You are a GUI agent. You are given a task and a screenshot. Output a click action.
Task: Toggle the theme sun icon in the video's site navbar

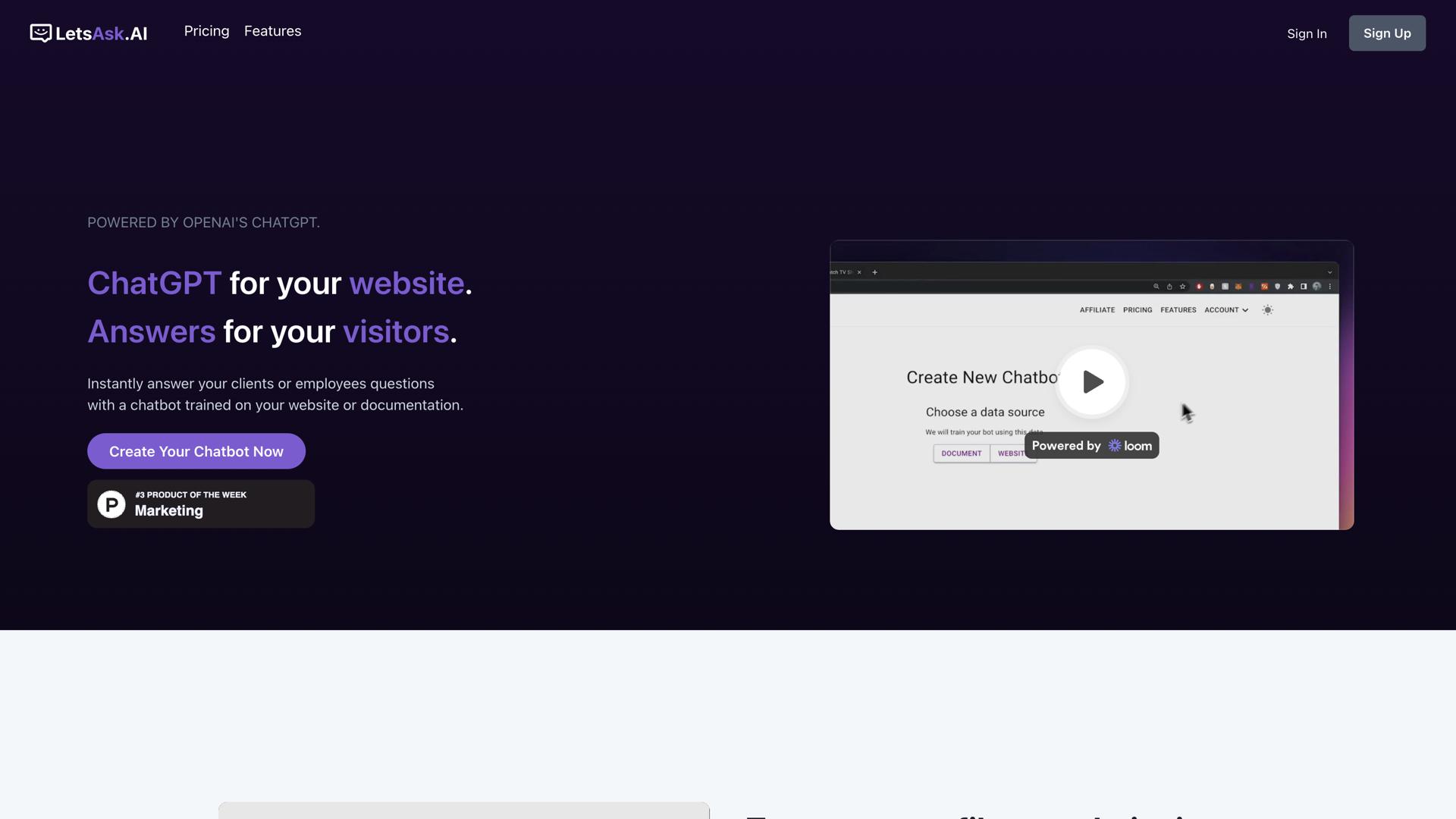[1267, 309]
